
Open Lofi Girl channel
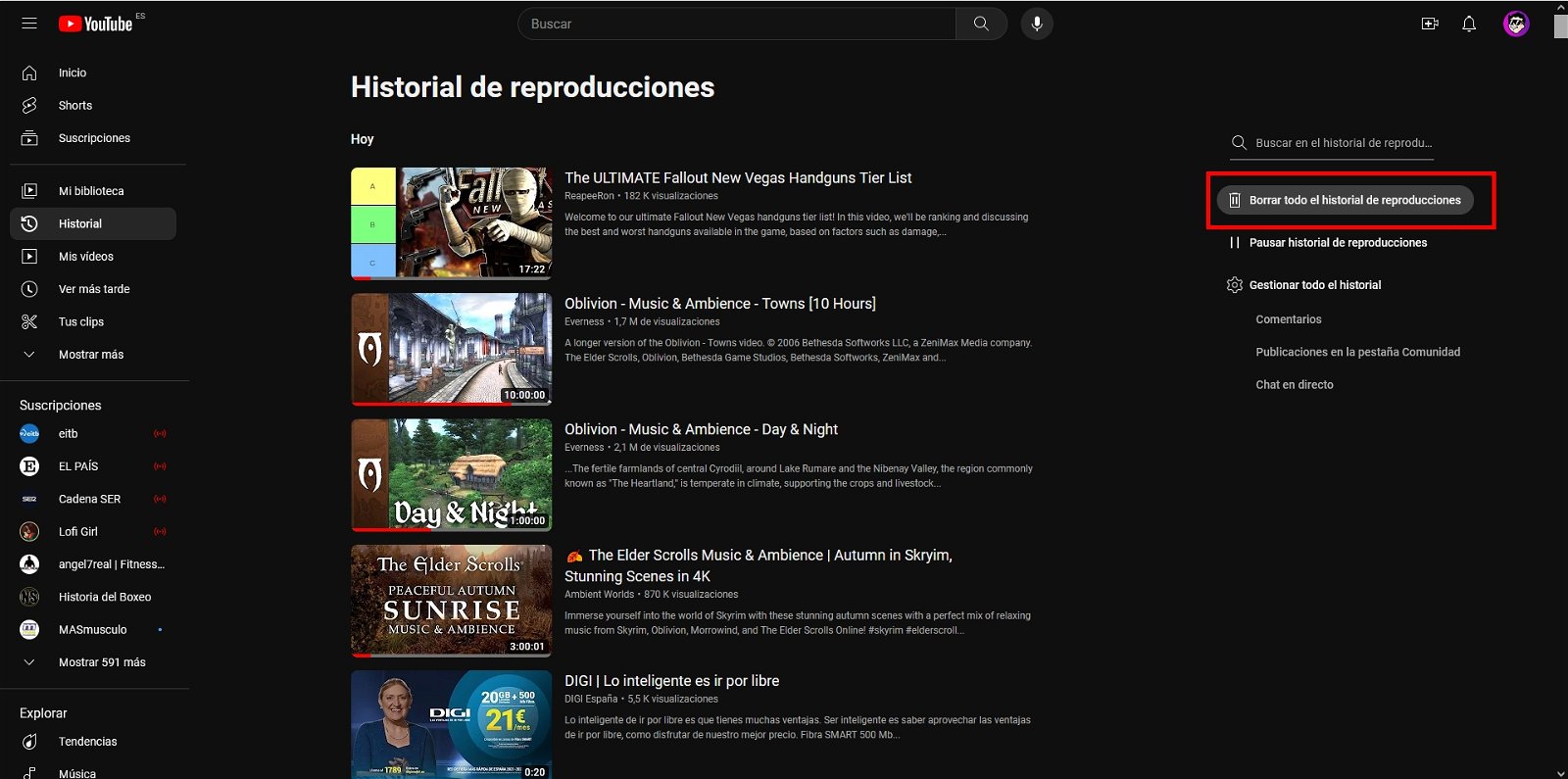tap(93, 531)
